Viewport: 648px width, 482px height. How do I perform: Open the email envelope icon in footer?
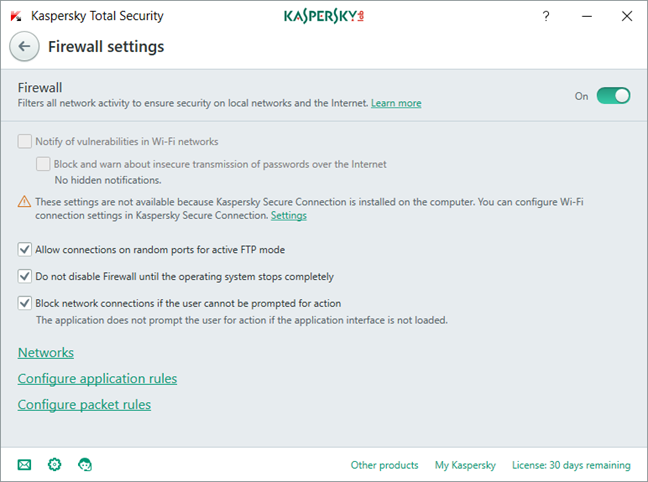tap(24, 465)
